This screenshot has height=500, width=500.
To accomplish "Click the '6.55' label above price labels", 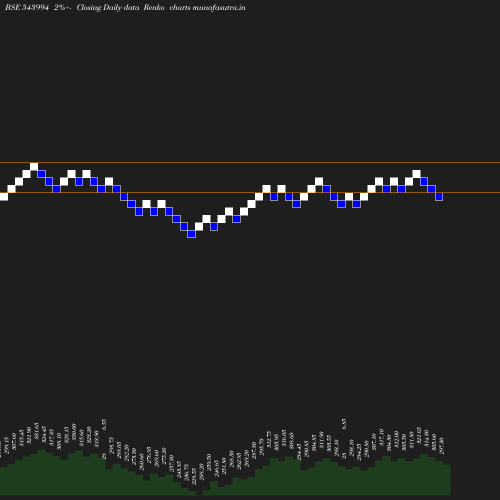I will 104,425.
